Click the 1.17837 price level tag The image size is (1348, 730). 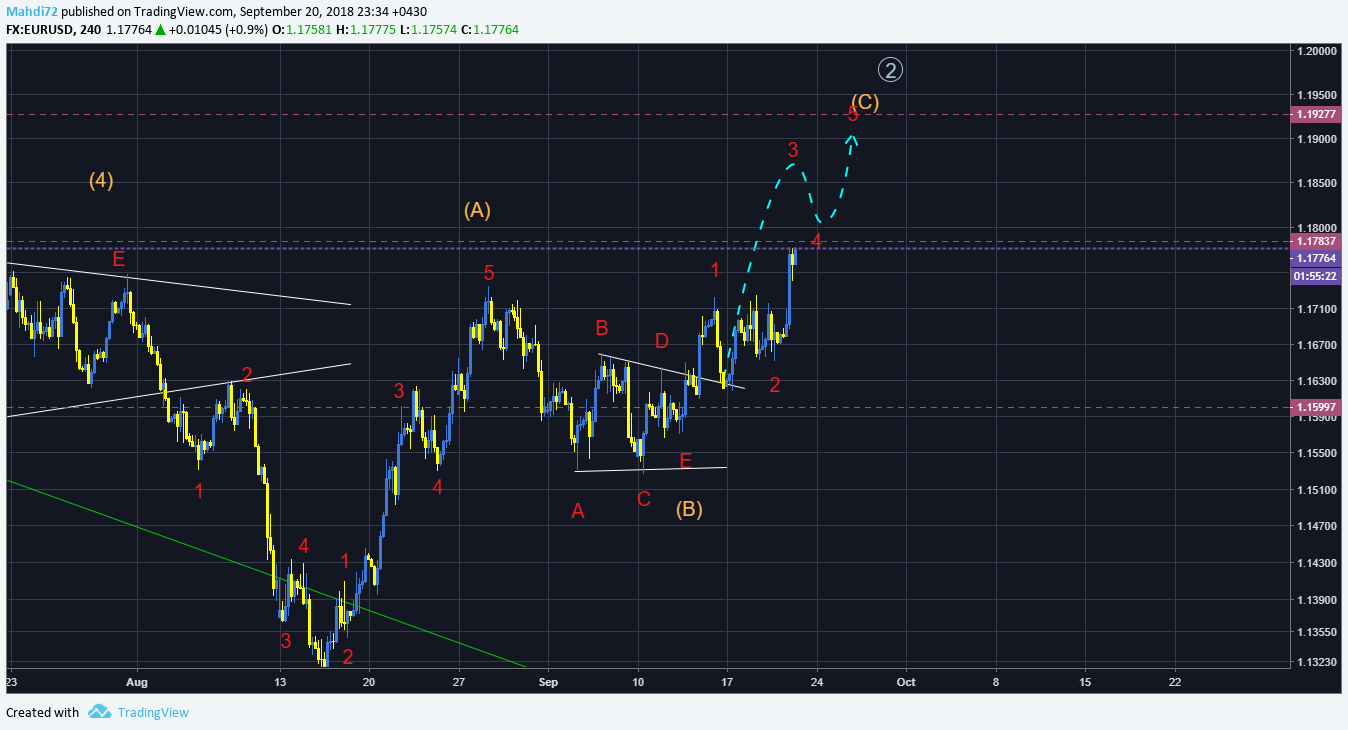coord(1316,241)
